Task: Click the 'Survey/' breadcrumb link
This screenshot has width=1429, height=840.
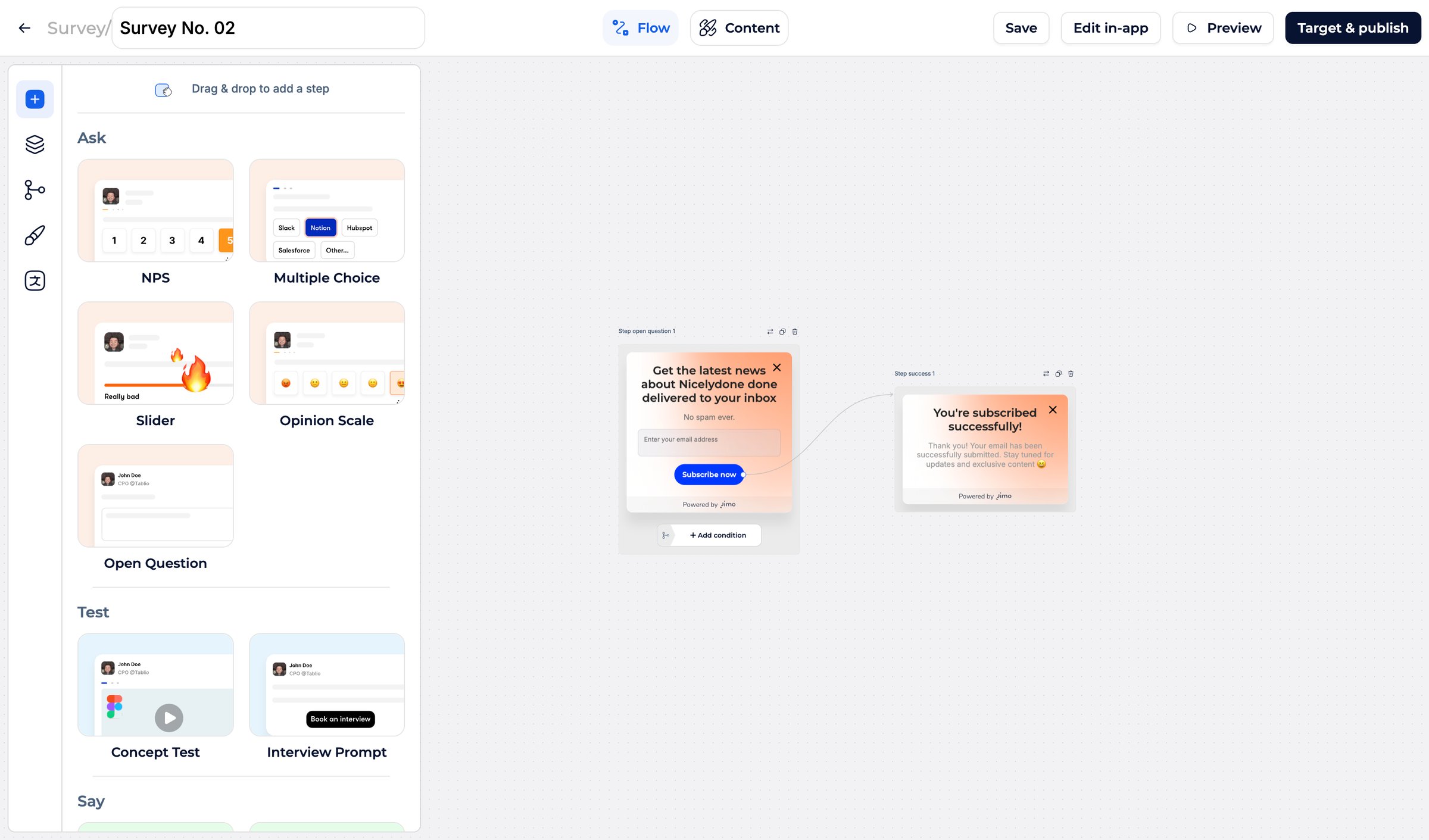Action: [x=79, y=28]
